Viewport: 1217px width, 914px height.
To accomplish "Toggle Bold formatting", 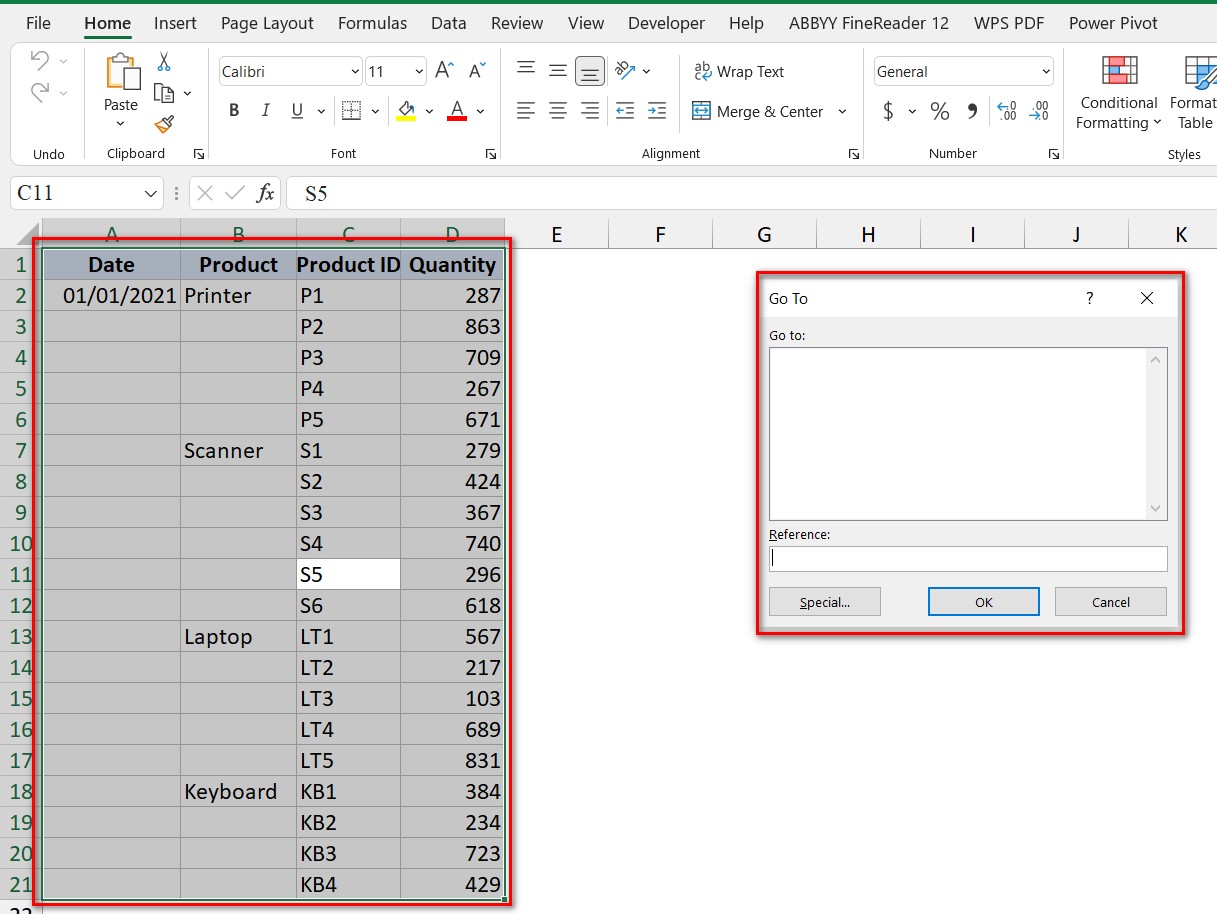I will coord(234,111).
